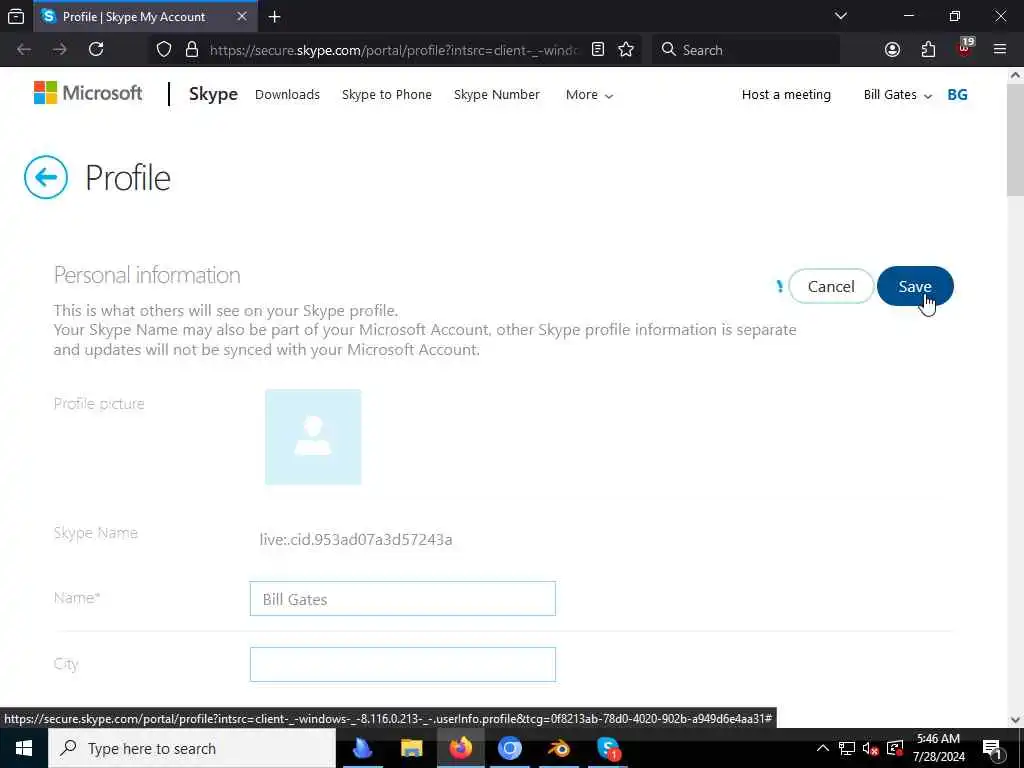Image resolution: width=1024 pixels, height=768 pixels.
Task: Show hidden tray icons chevron
Action: tap(823, 748)
